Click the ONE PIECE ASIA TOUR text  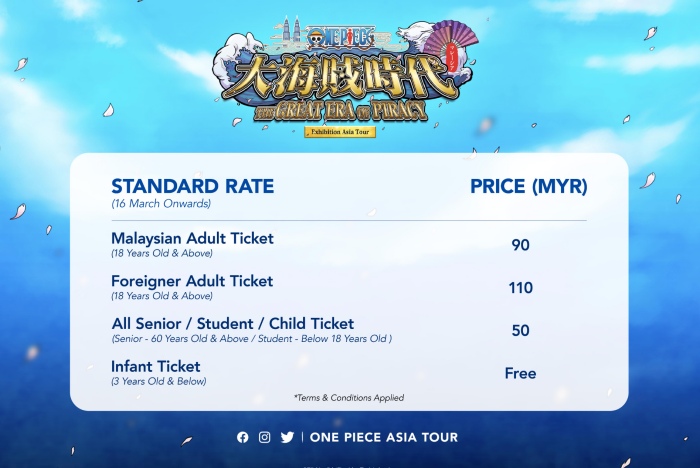pos(384,437)
